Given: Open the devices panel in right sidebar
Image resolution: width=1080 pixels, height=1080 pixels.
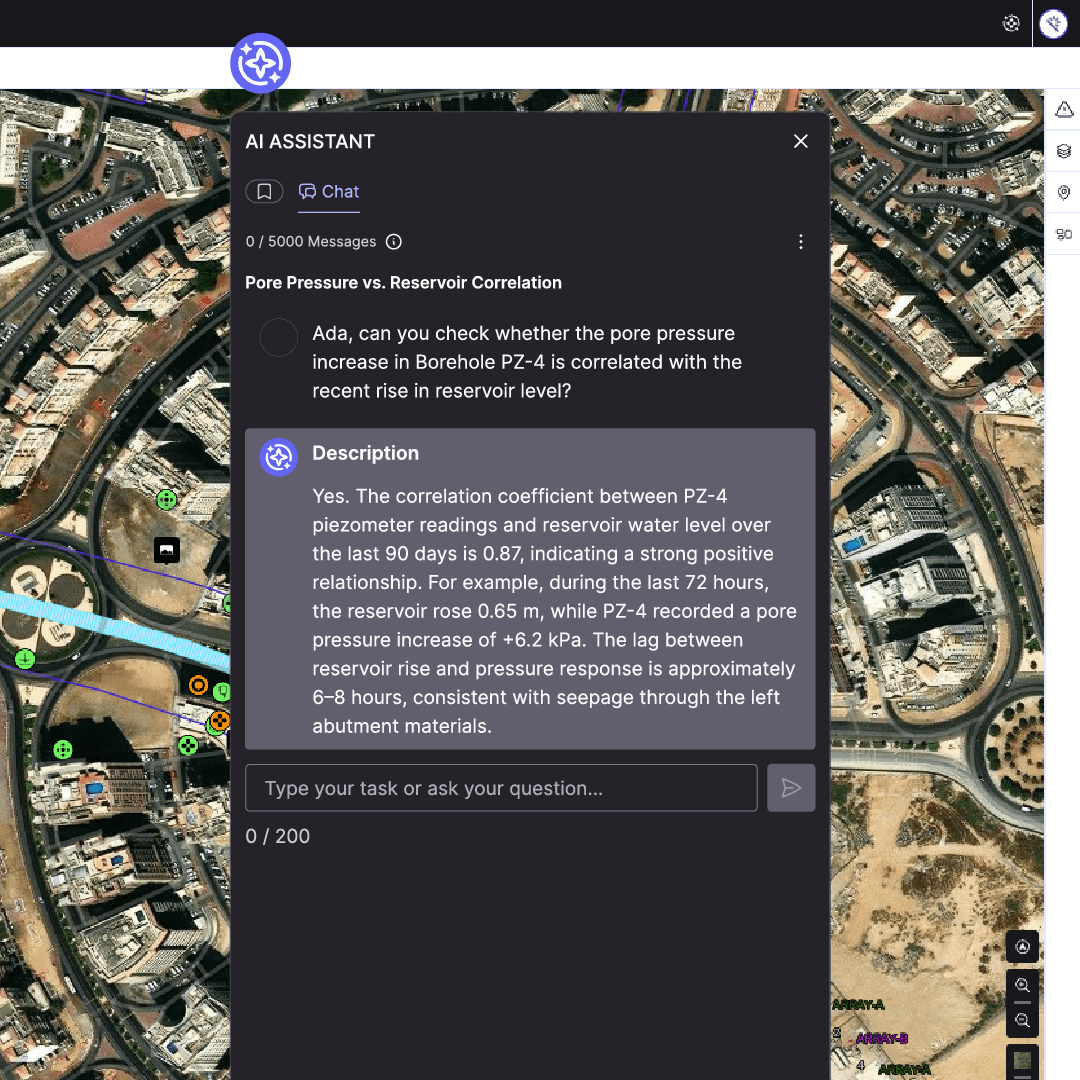Looking at the screenshot, I should tap(1063, 234).
